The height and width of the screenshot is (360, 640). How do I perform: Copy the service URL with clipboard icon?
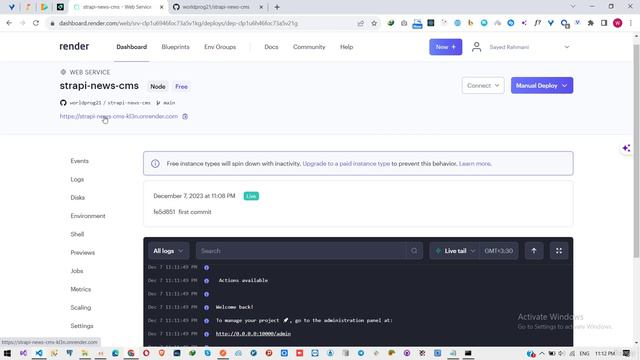click(x=185, y=116)
